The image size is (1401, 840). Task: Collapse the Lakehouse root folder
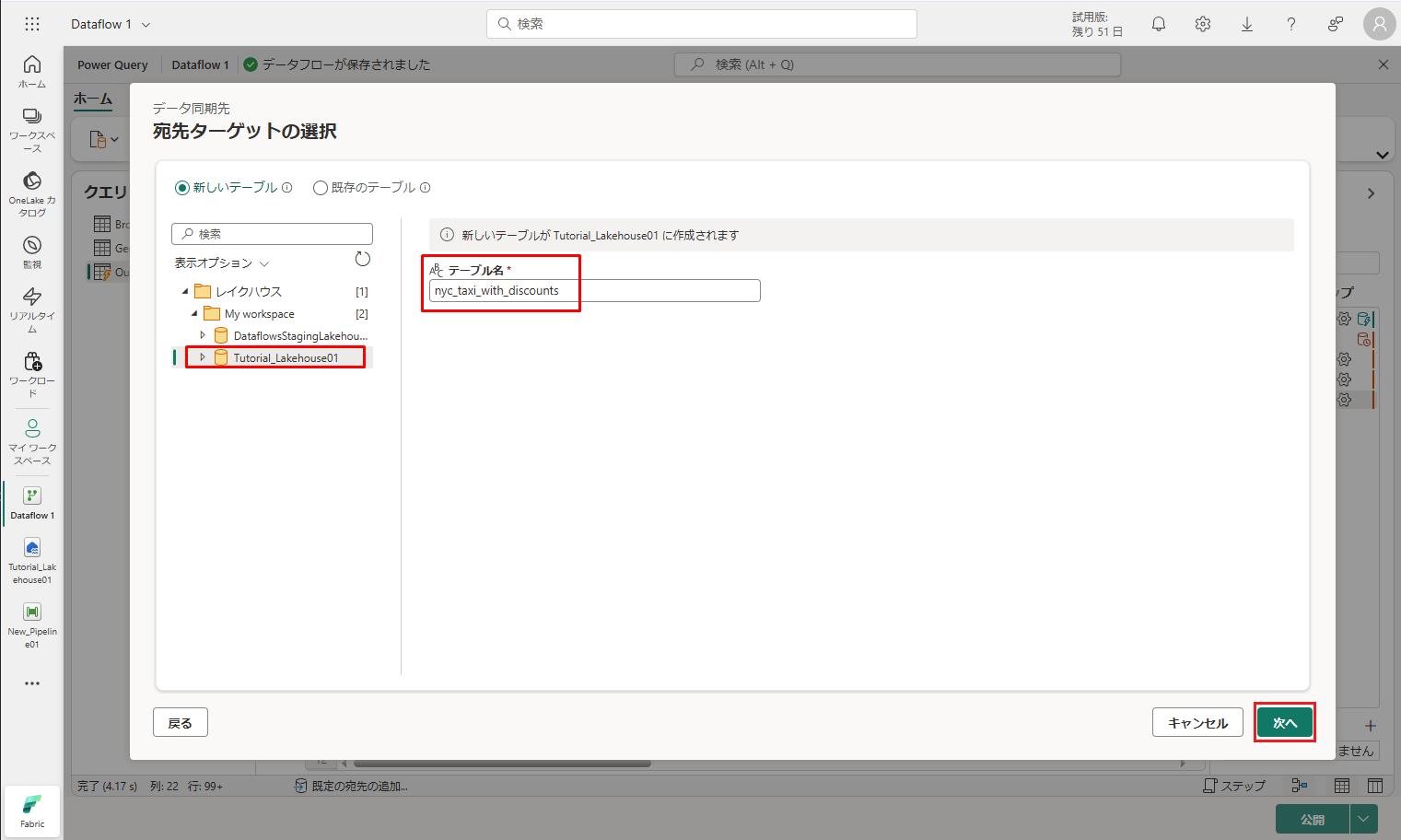185,291
